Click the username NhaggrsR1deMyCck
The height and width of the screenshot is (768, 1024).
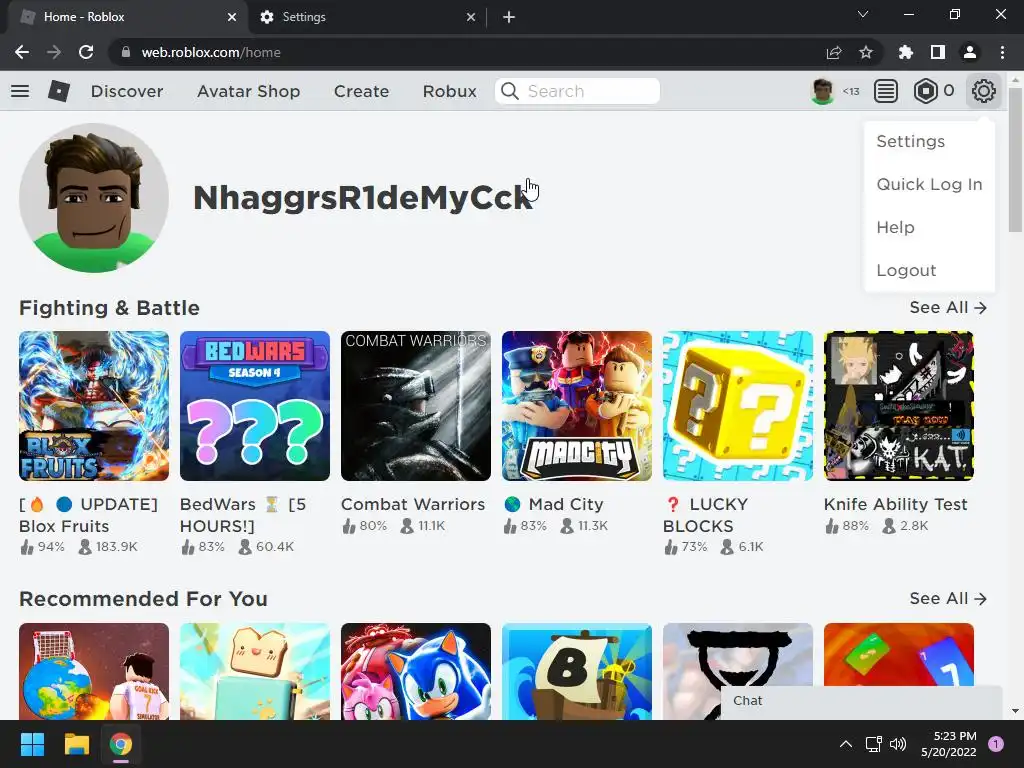click(x=362, y=197)
